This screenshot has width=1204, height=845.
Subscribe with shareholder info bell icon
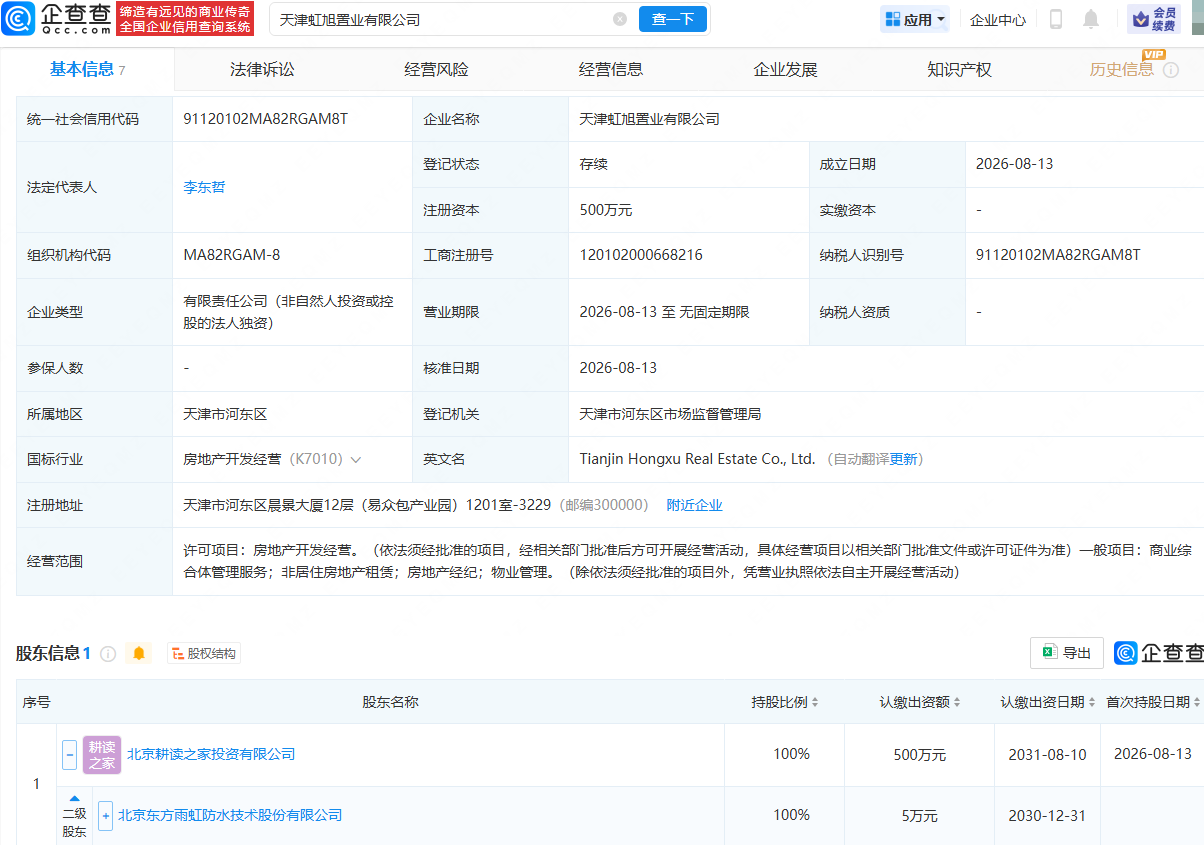[x=139, y=653]
